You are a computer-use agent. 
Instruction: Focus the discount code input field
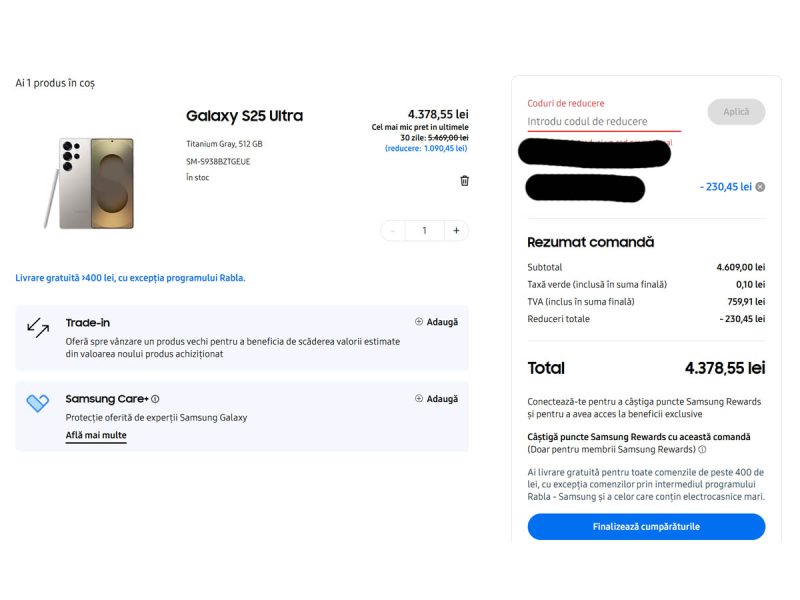pos(604,122)
